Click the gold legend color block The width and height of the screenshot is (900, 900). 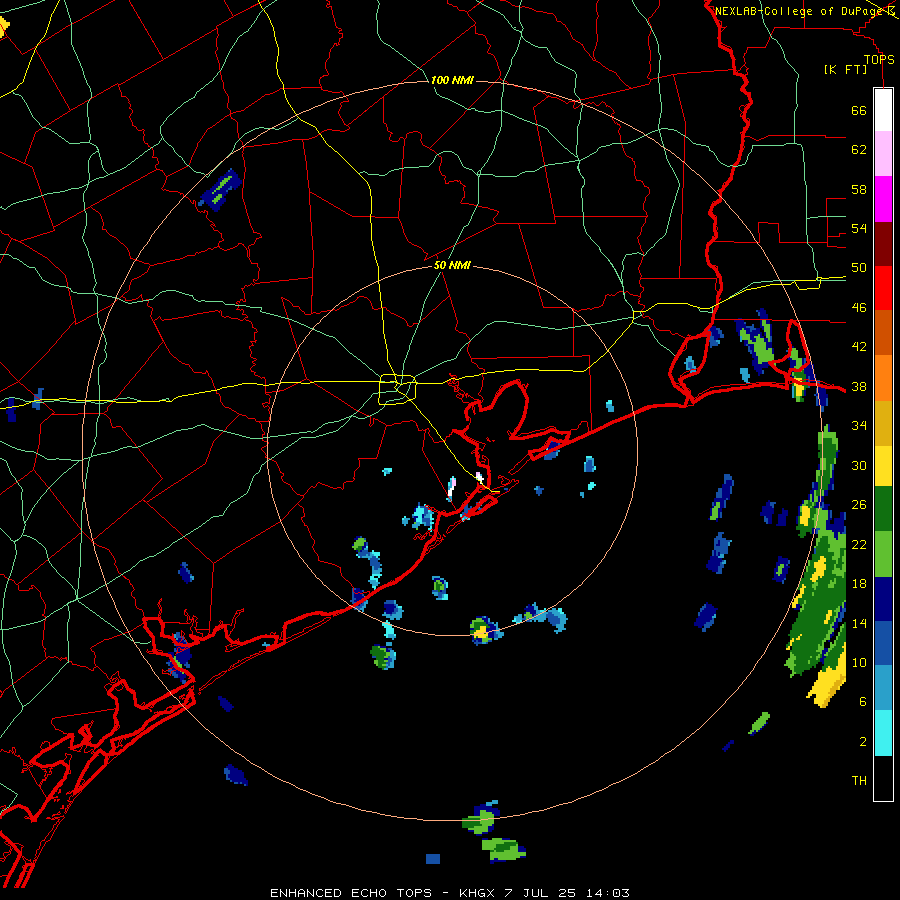pyautogui.click(x=883, y=422)
